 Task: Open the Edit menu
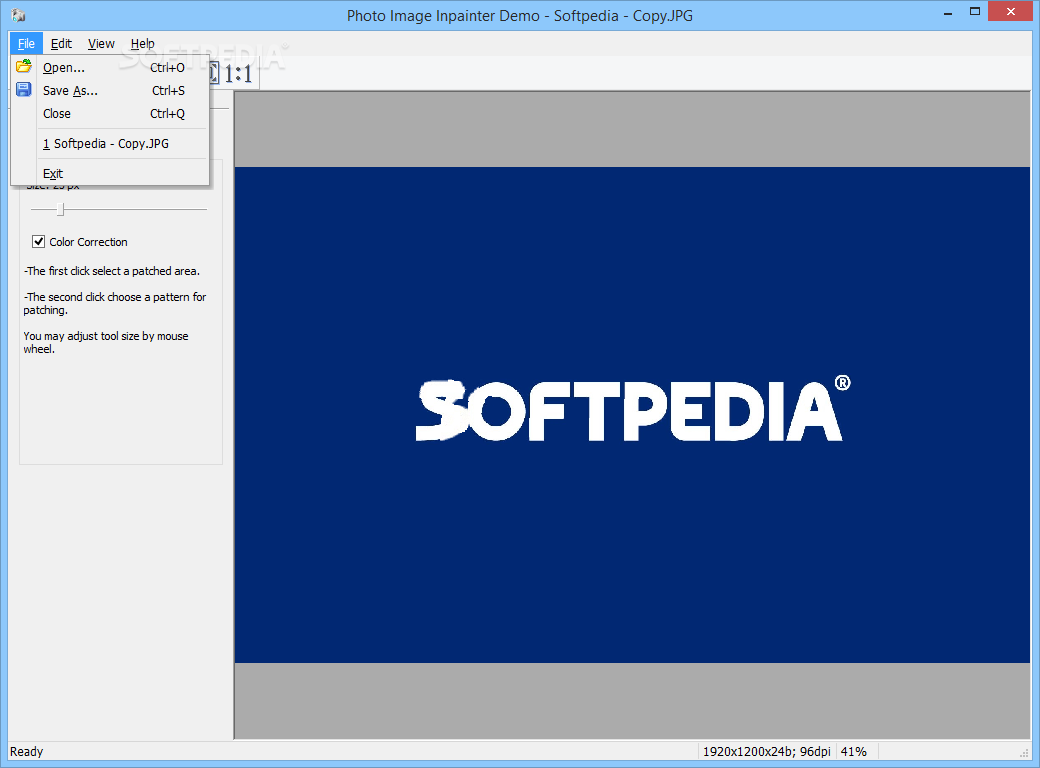[x=61, y=44]
